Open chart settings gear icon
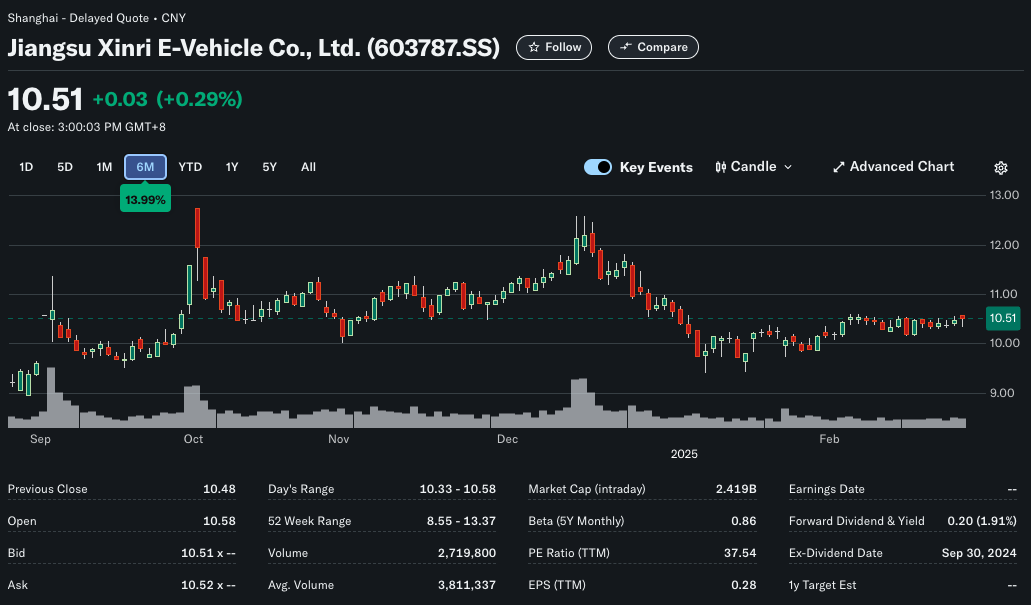This screenshot has width=1031, height=605. point(1001,168)
